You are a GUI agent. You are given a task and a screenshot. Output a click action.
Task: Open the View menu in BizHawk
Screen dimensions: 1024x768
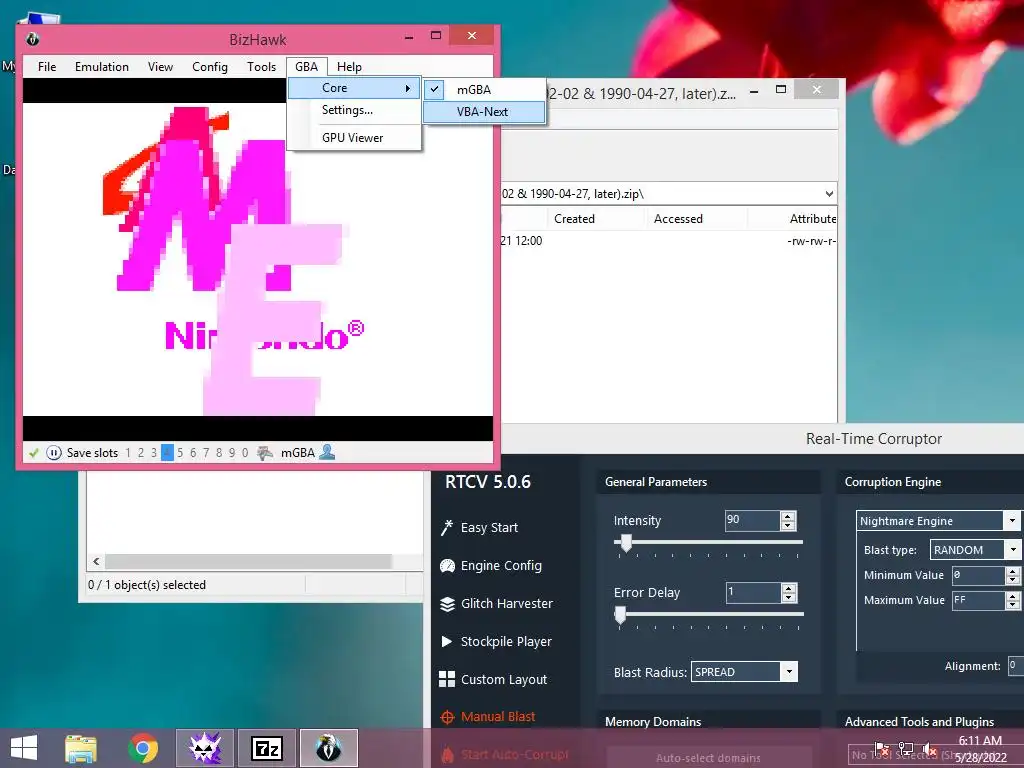160,67
